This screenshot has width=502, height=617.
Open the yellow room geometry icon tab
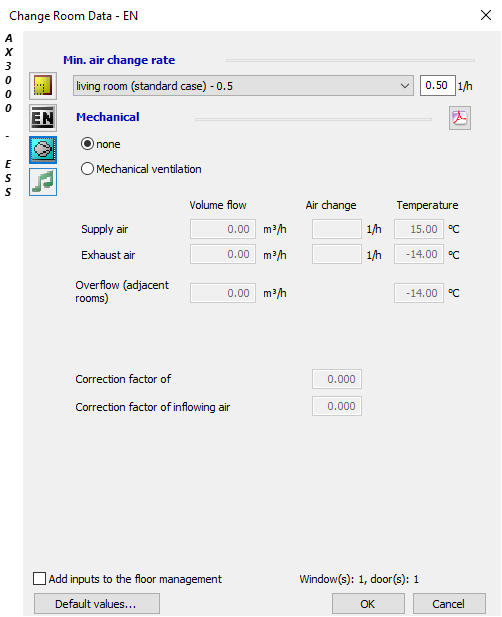43,86
